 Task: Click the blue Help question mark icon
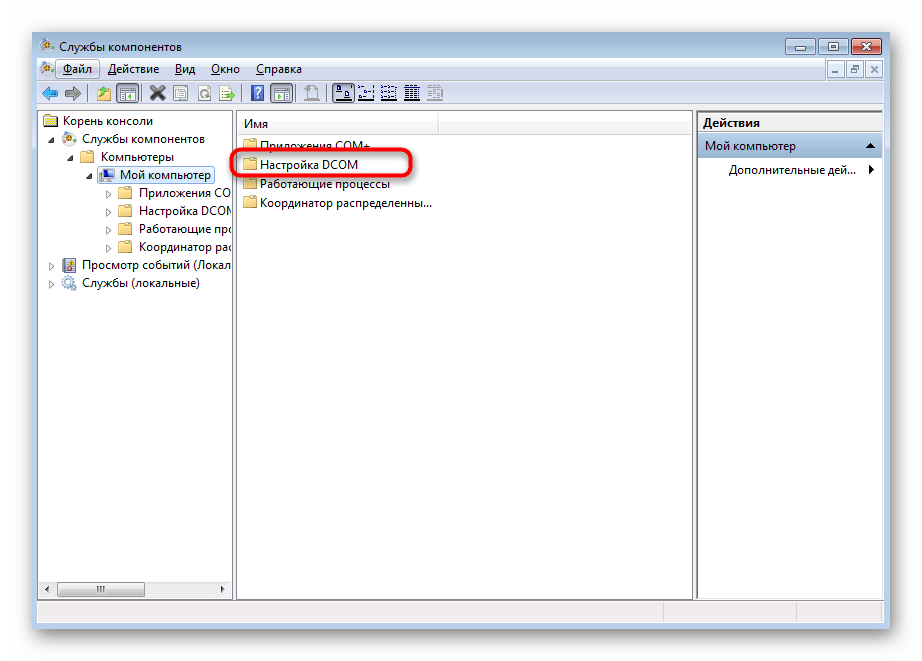(257, 93)
